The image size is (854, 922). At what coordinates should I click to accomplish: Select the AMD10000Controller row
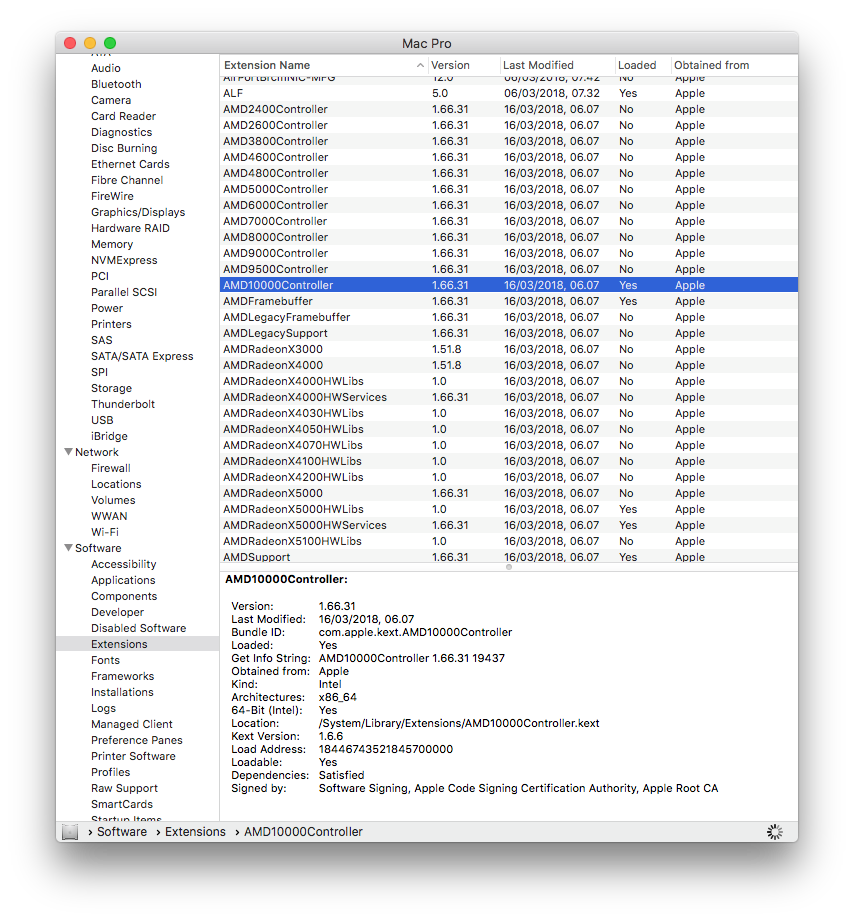coord(509,285)
